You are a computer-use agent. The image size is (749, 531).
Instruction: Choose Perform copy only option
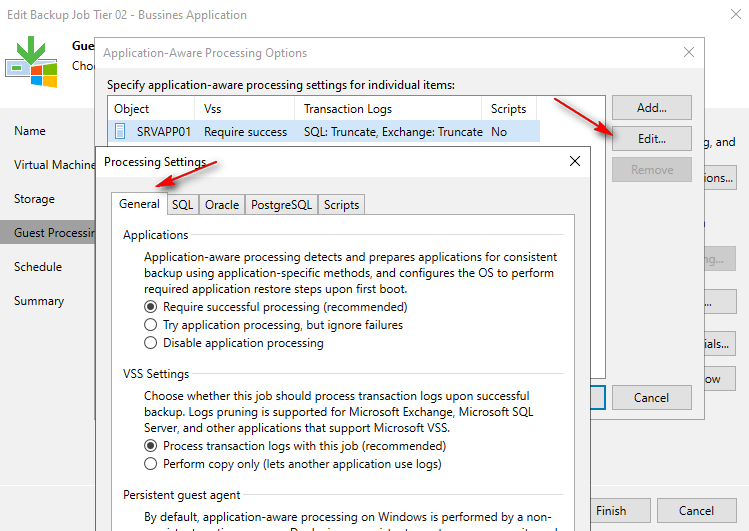pyautogui.click(x=151, y=464)
